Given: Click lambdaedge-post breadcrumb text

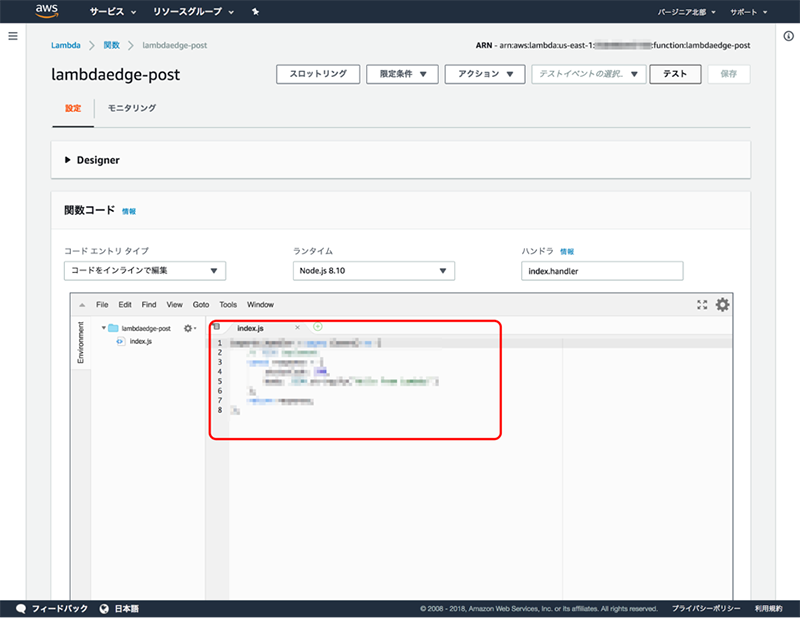Looking at the screenshot, I should (x=174, y=45).
